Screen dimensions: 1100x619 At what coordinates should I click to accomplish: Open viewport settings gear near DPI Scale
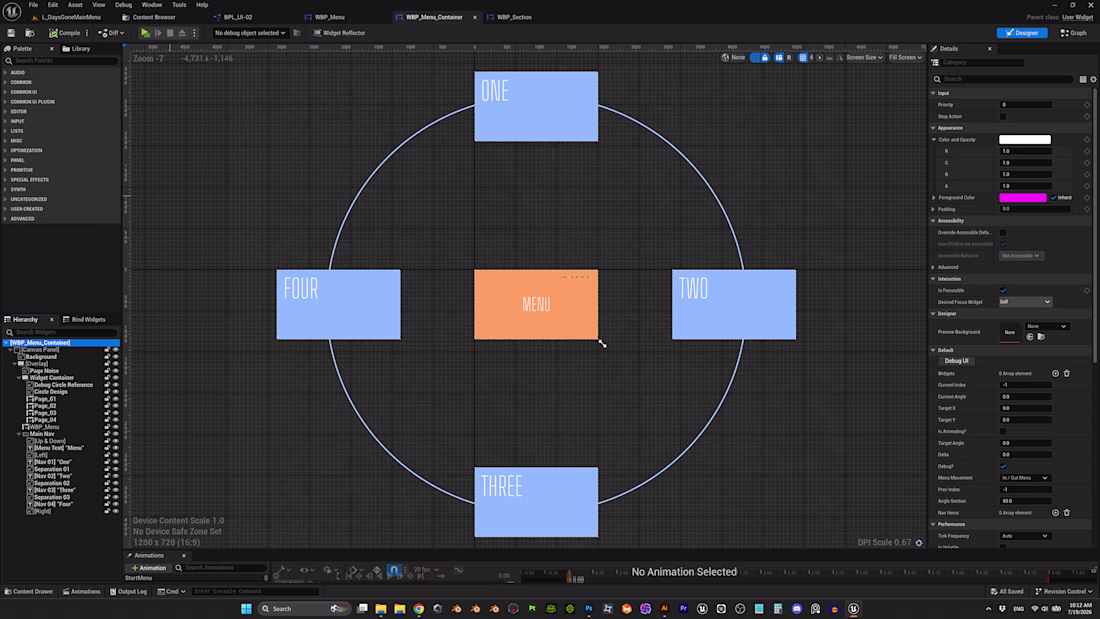click(919, 543)
